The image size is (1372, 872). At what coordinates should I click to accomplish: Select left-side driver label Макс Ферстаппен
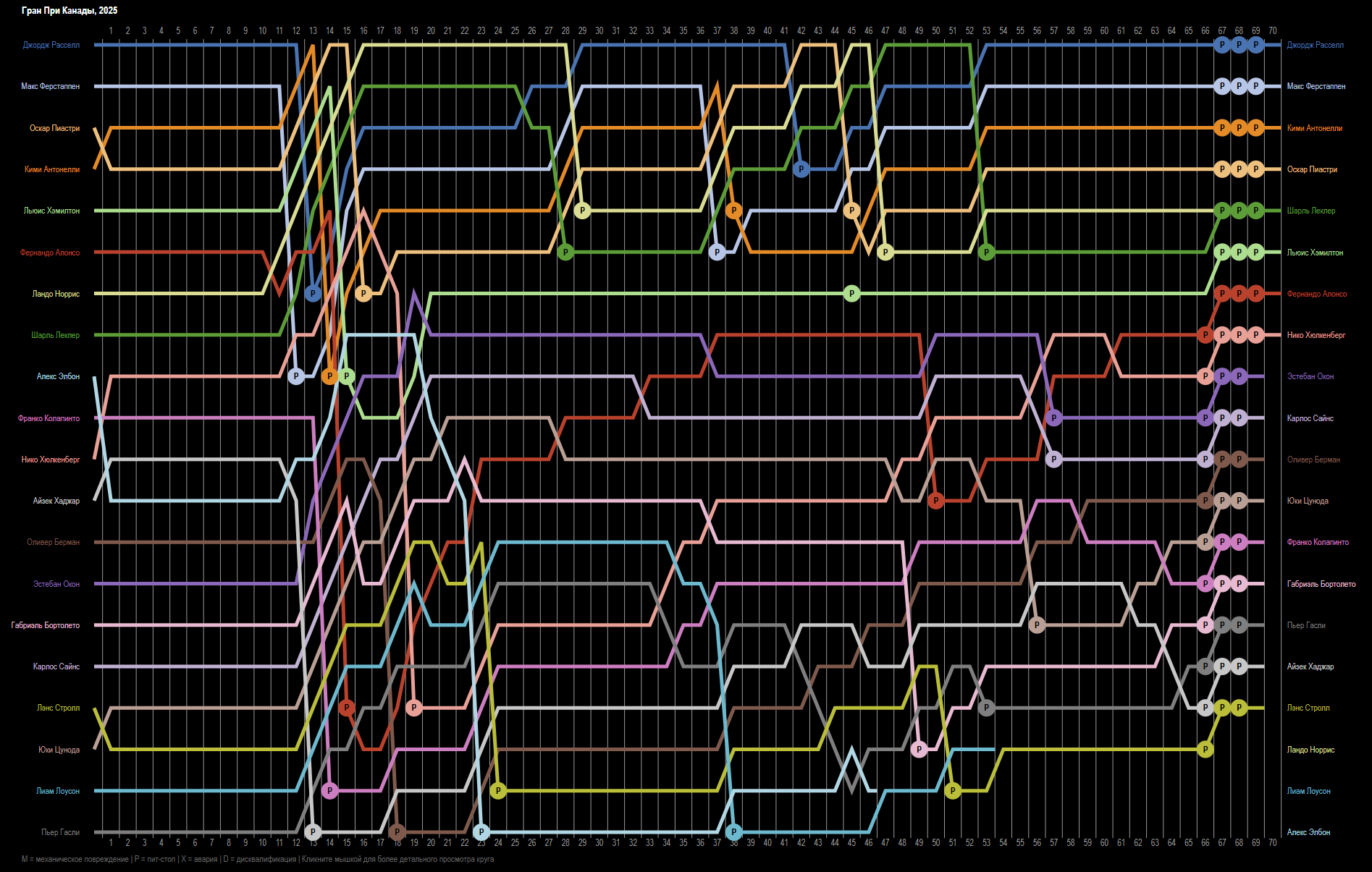pyautogui.click(x=51, y=86)
